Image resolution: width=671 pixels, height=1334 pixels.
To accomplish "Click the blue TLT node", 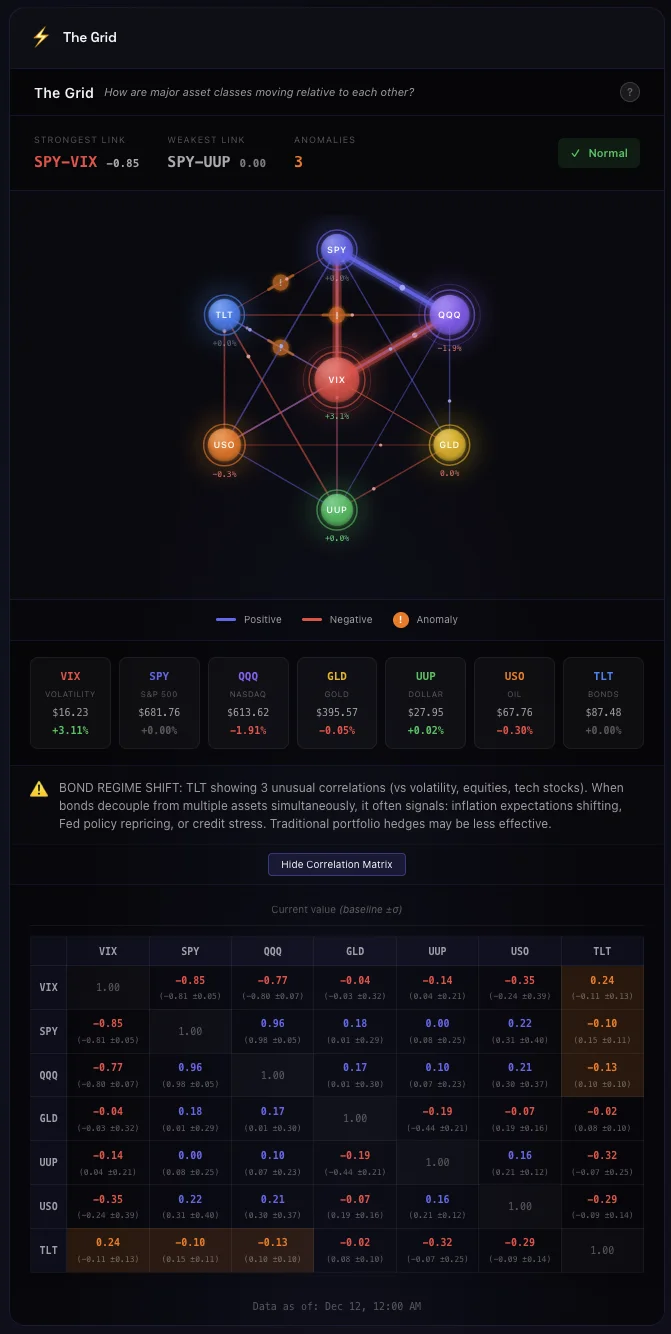I will [224, 314].
